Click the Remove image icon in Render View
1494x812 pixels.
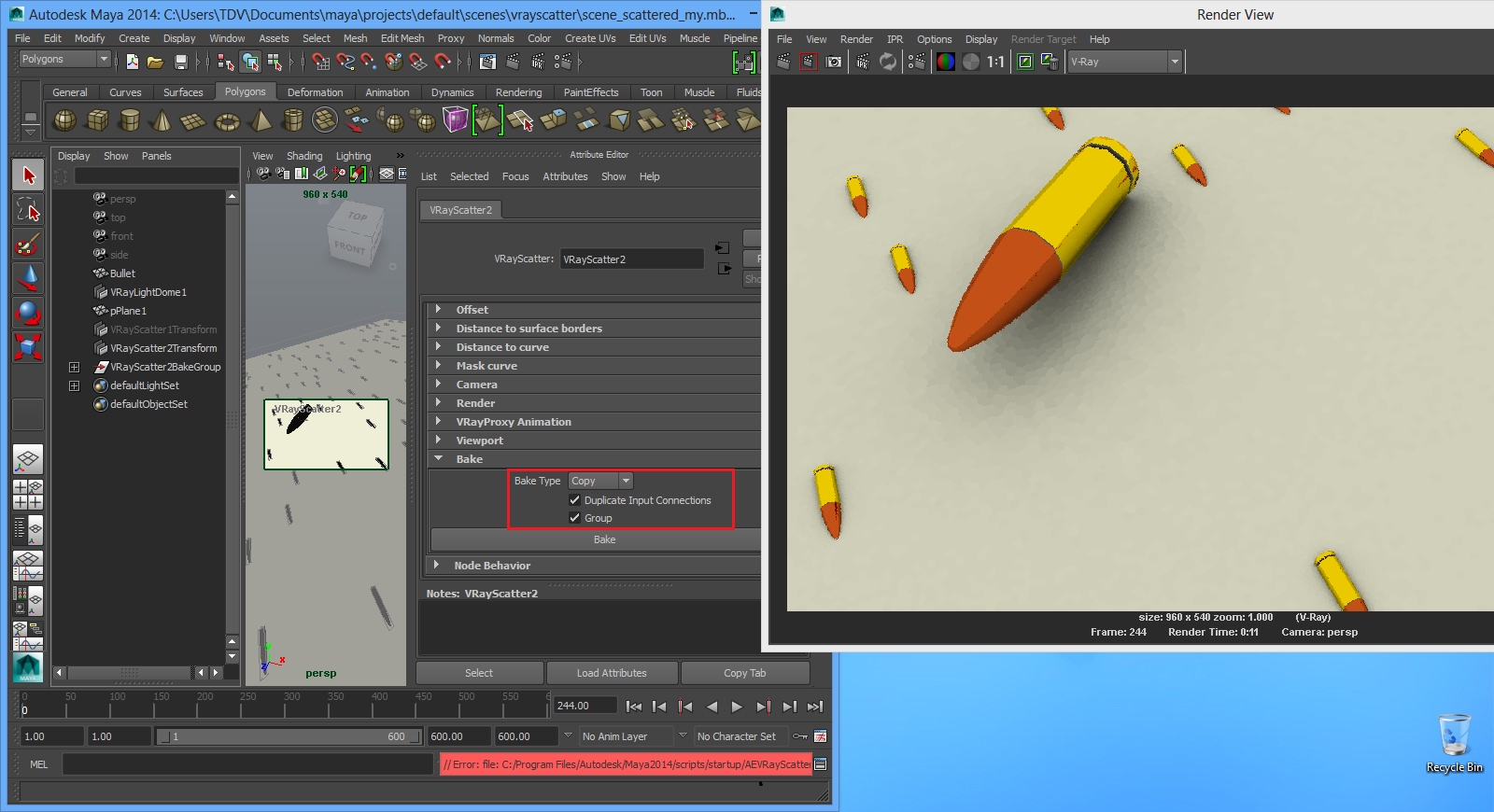(1050, 62)
